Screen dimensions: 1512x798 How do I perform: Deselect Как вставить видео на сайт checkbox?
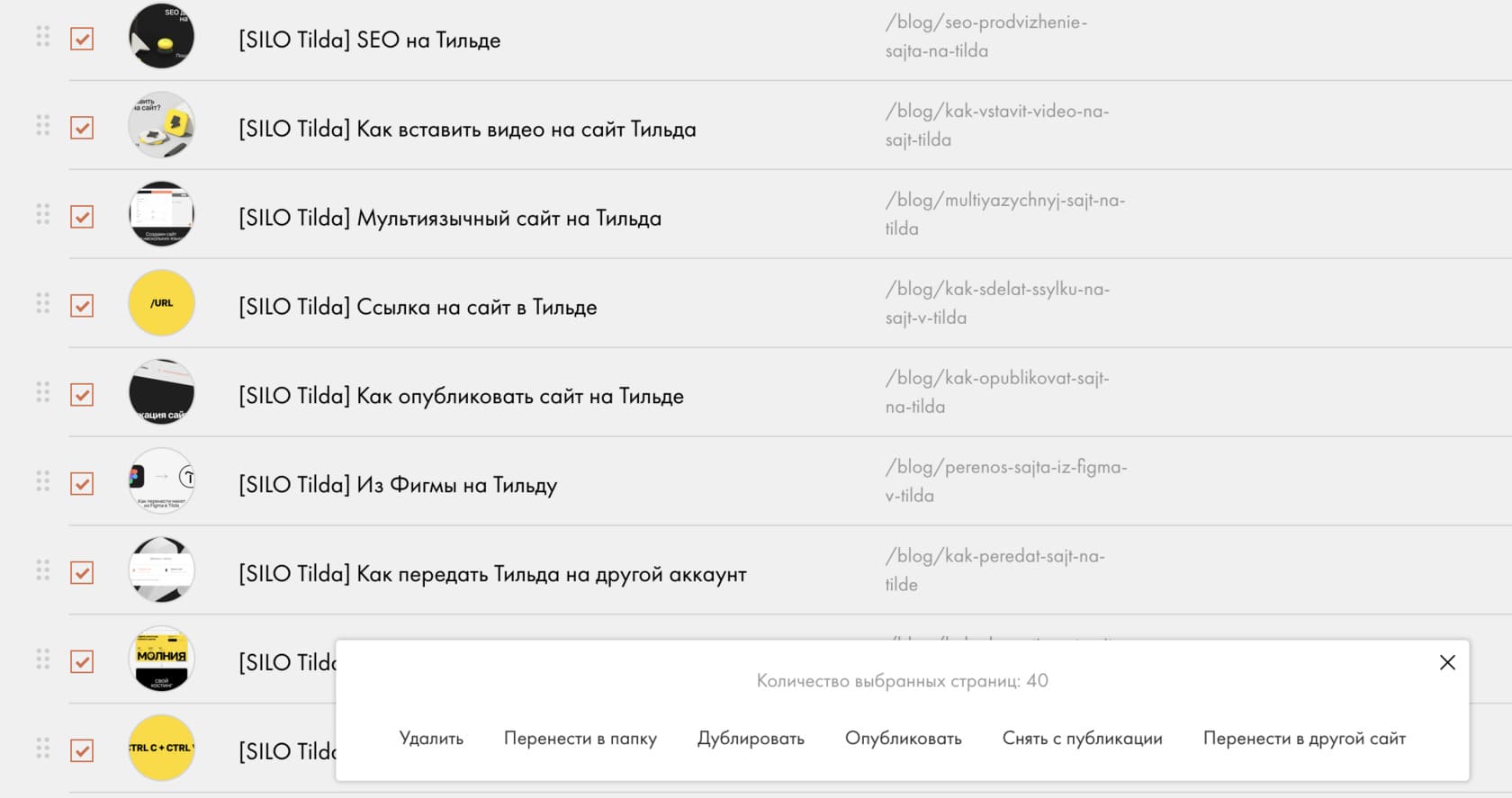pyautogui.click(x=82, y=128)
